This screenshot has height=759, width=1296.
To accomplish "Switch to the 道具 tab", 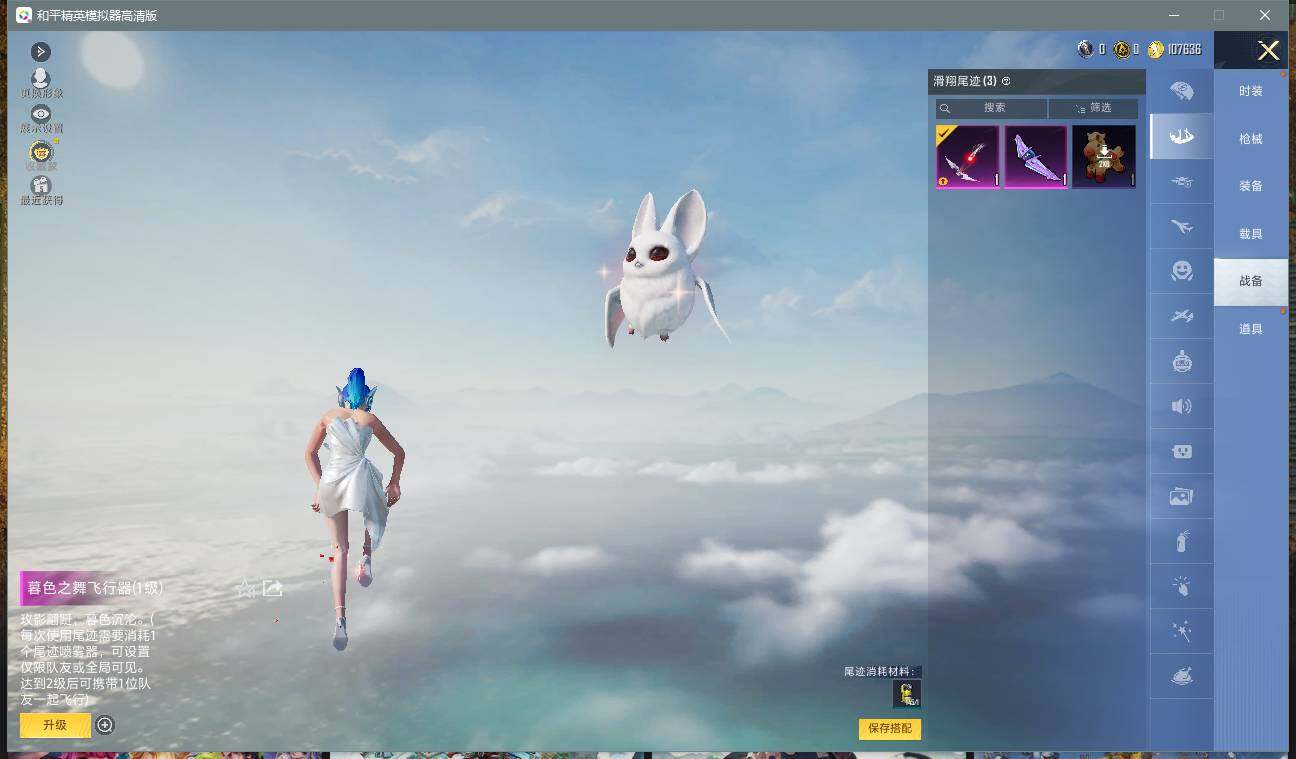I will click(1251, 329).
